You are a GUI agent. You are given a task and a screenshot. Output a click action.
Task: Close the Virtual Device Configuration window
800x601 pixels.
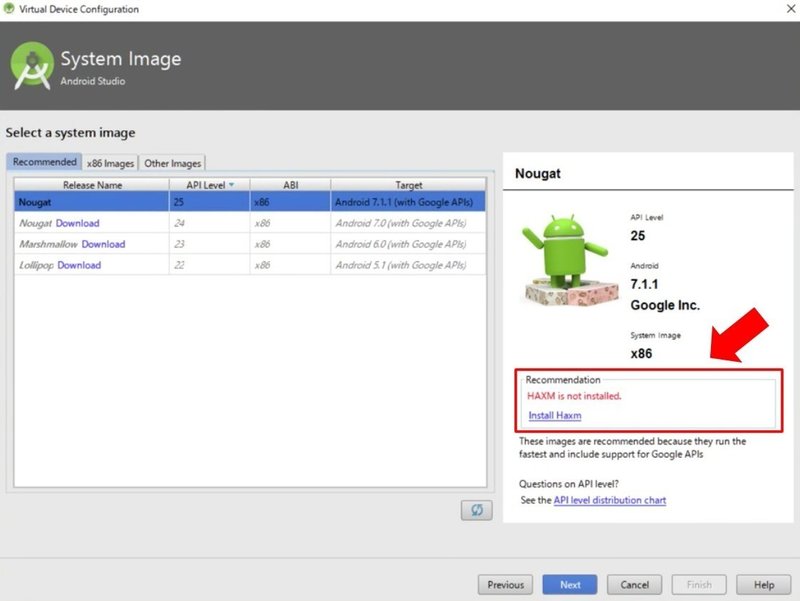[790, 9]
